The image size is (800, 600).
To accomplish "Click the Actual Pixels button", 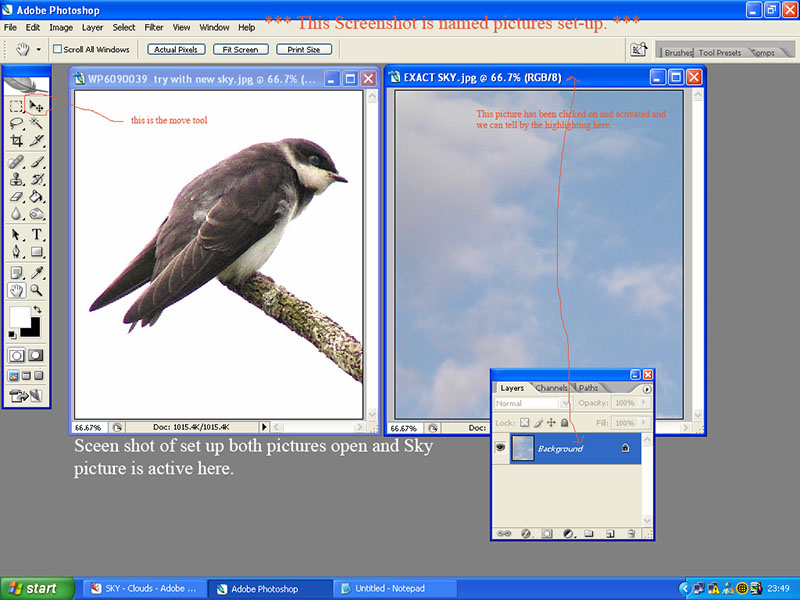I will click(x=176, y=49).
